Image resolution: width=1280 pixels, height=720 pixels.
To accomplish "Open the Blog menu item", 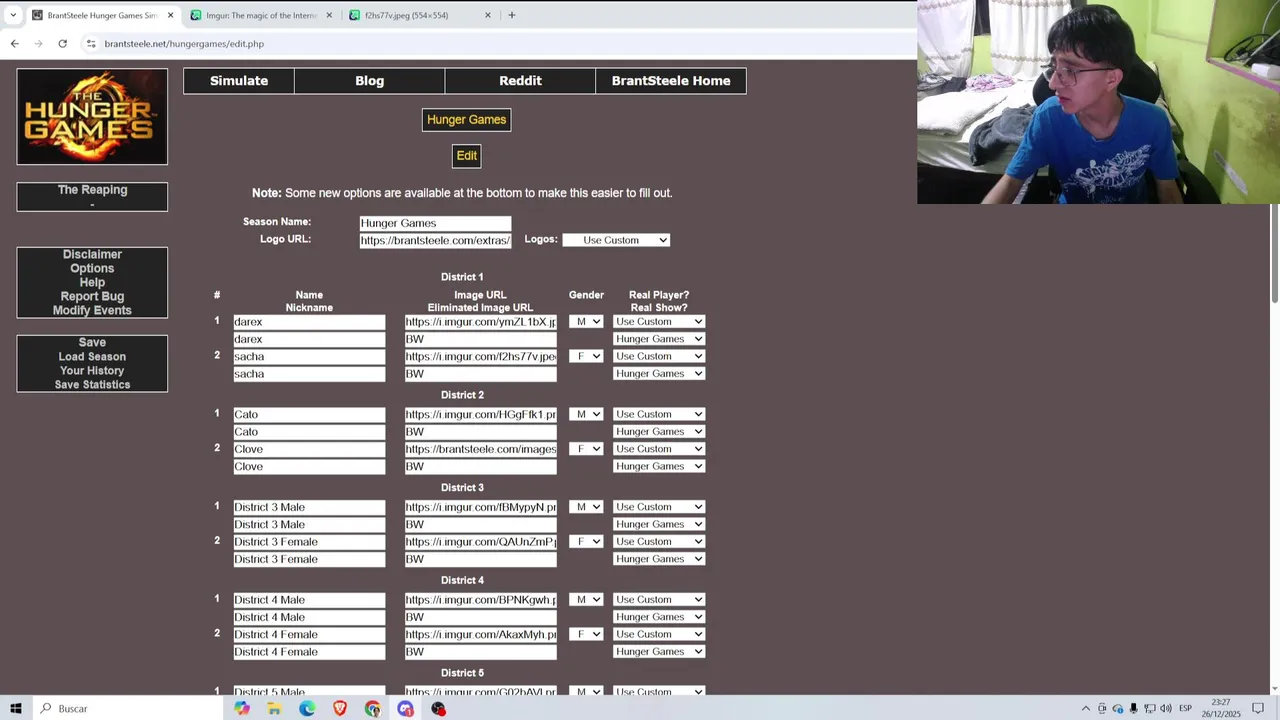I will [370, 81].
